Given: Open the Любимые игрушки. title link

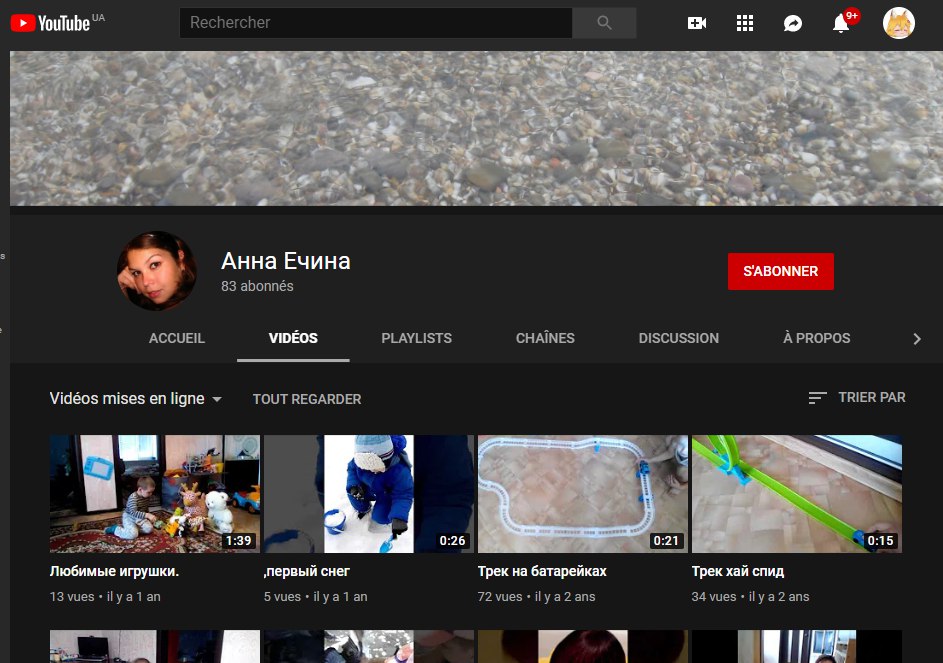Looking at the screenshot, I should [114, 572].
